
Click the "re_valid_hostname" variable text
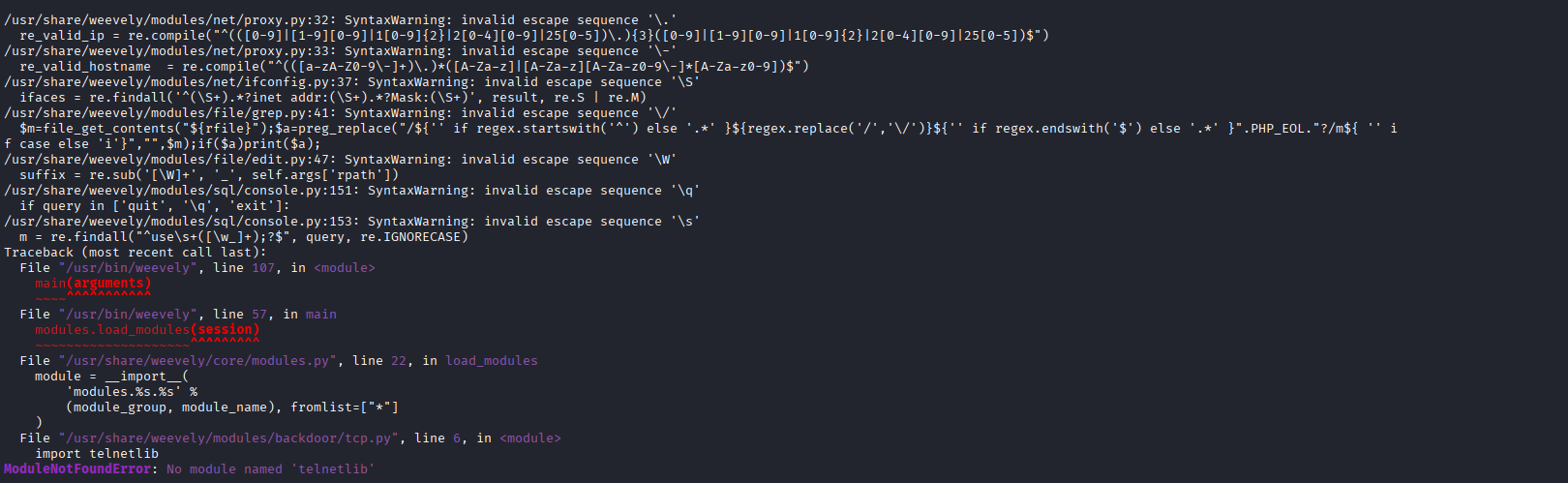(x=85, y=67)
